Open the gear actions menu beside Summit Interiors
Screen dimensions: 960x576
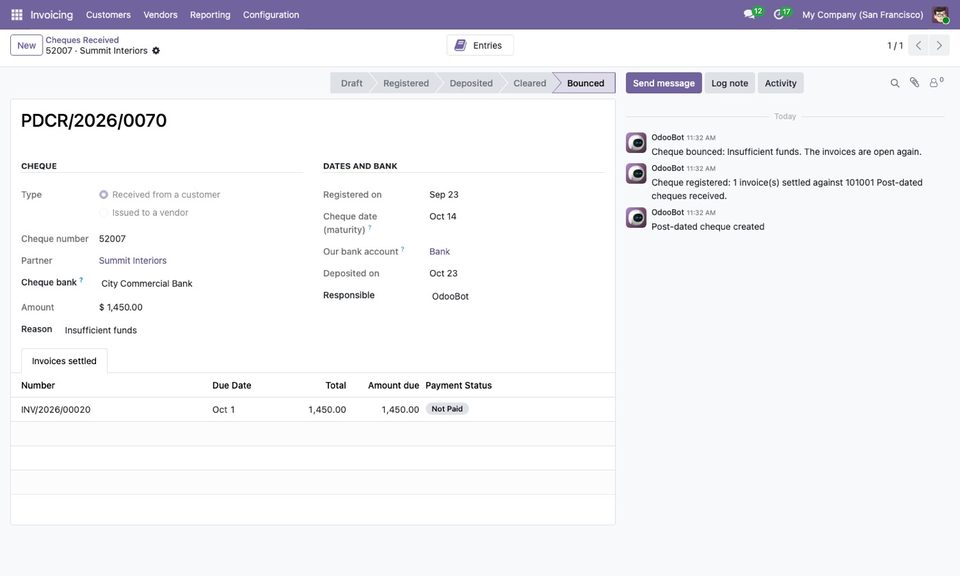click(156, 51)
